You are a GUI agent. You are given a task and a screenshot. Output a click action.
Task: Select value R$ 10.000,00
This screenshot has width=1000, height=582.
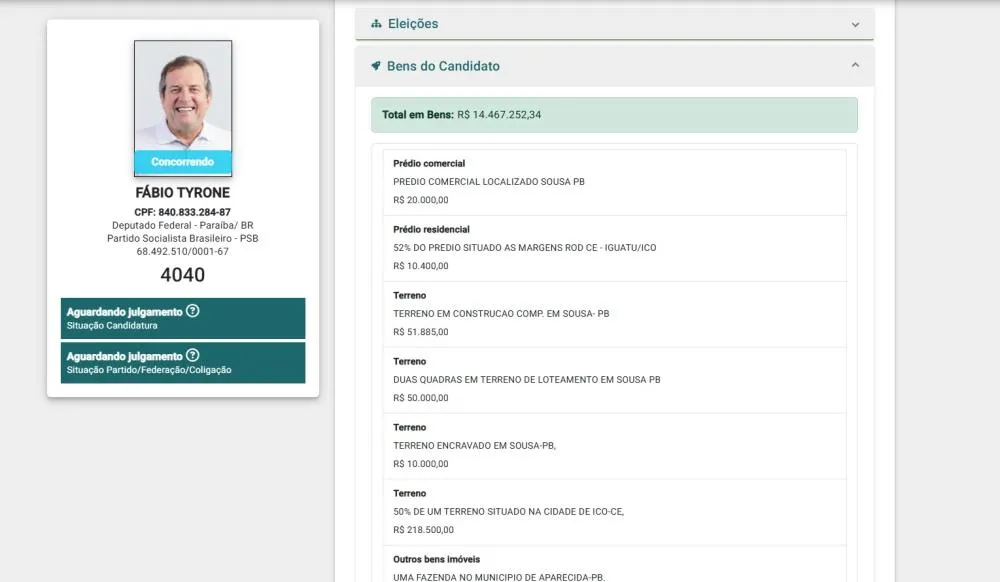tap(421, 464)
